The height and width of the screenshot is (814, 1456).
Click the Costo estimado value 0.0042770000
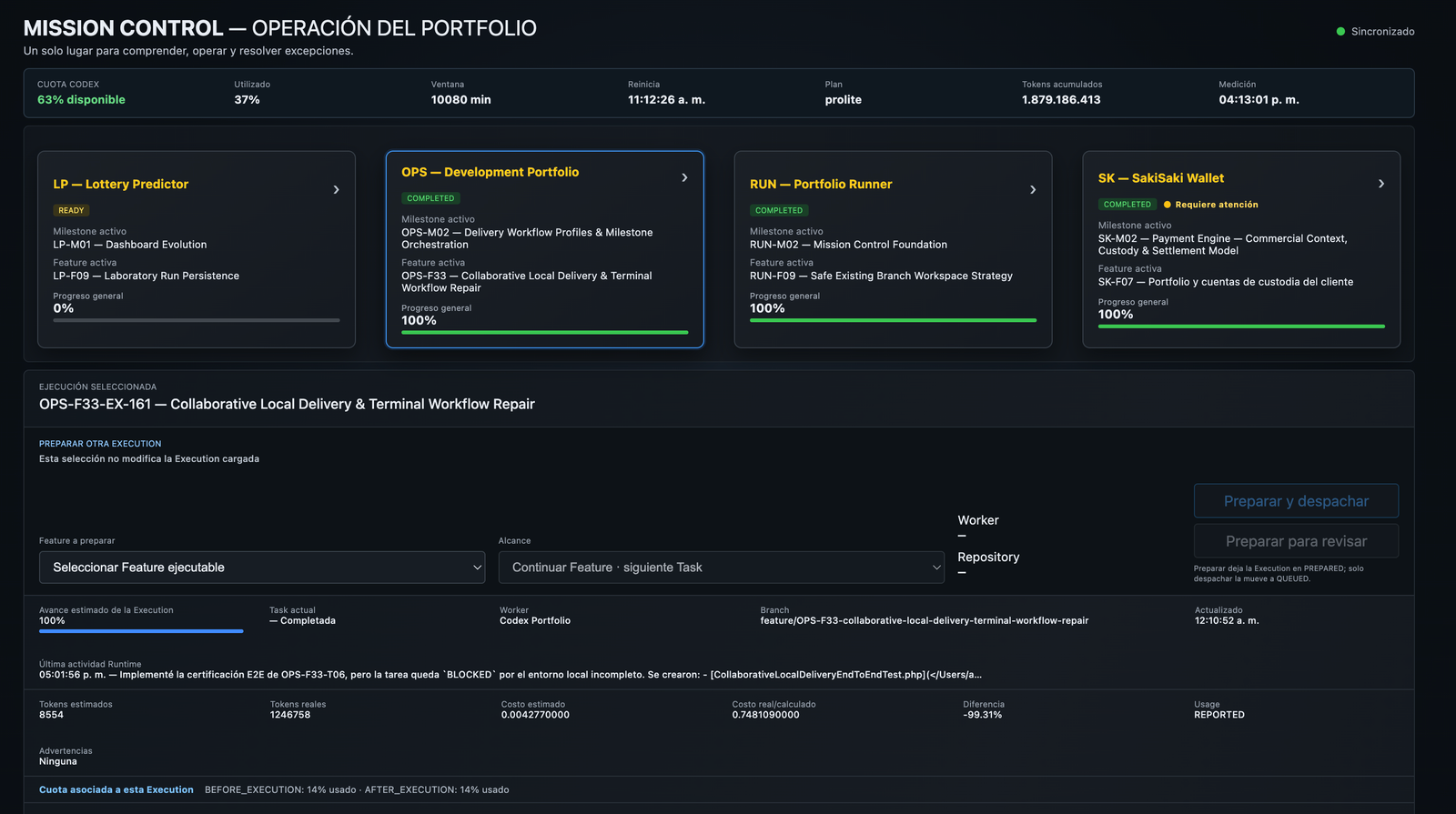535,715
